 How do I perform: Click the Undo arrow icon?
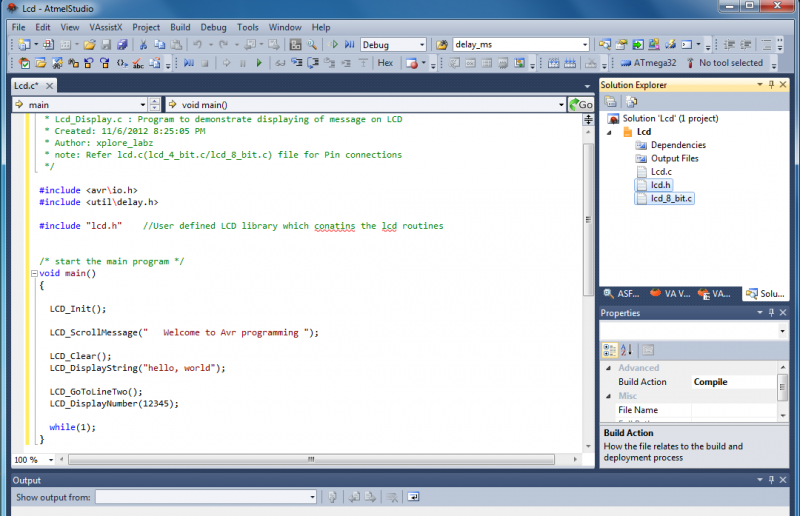pos(197,45)
